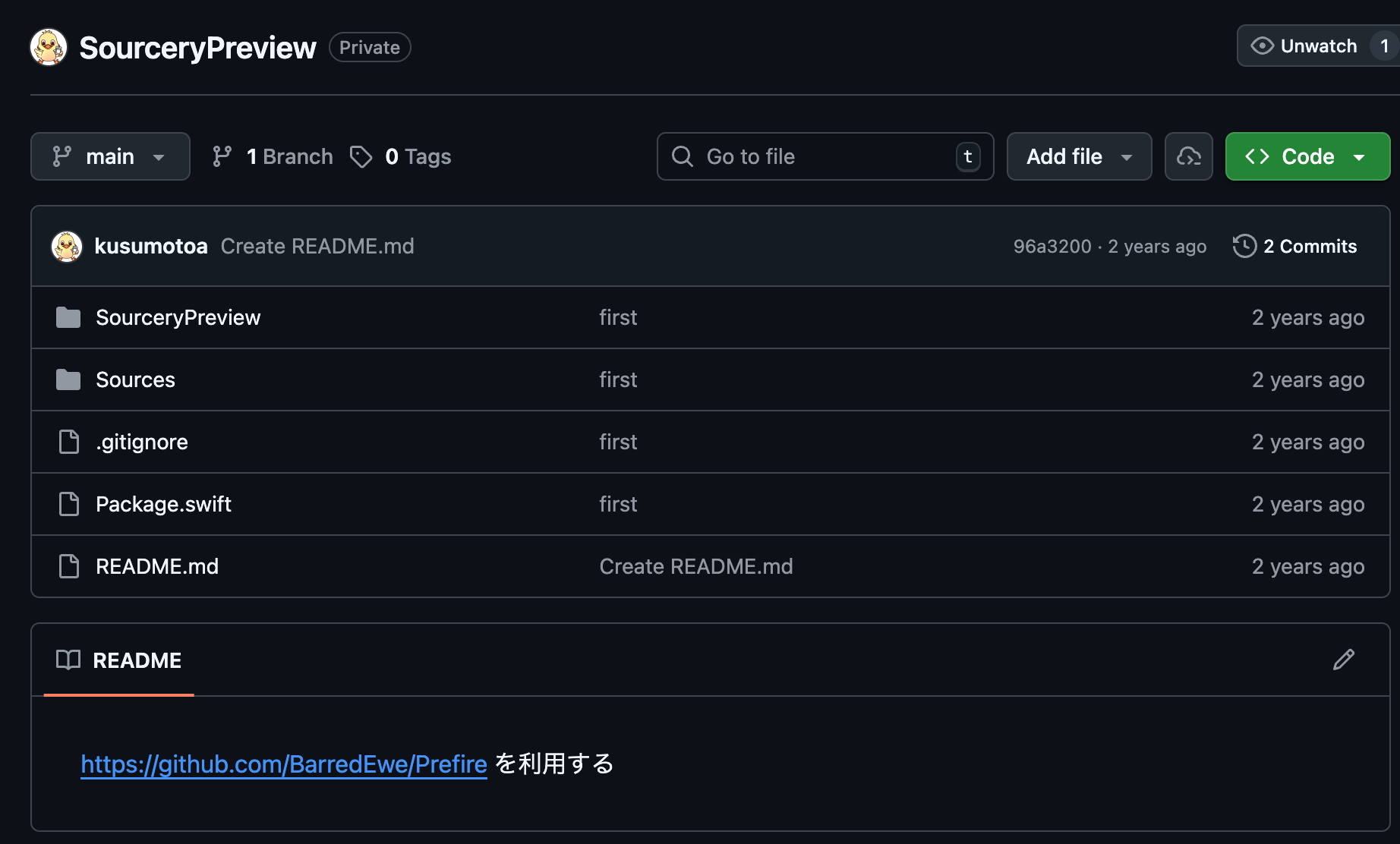
Task: Expand the Add file dropdown
Action: point(1079,156)
